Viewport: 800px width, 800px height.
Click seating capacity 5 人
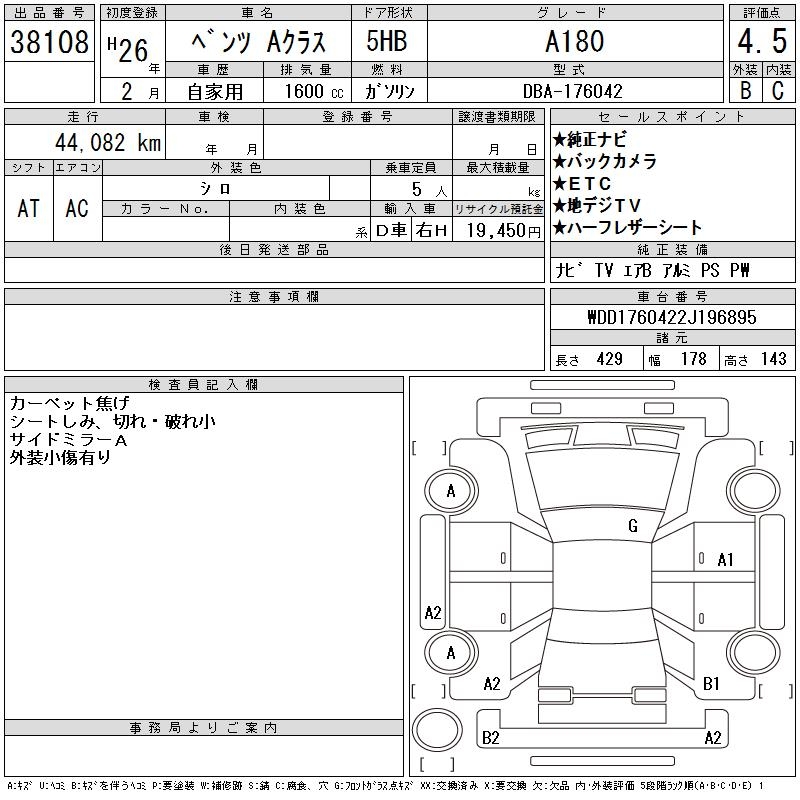click(x=429, y=190)
